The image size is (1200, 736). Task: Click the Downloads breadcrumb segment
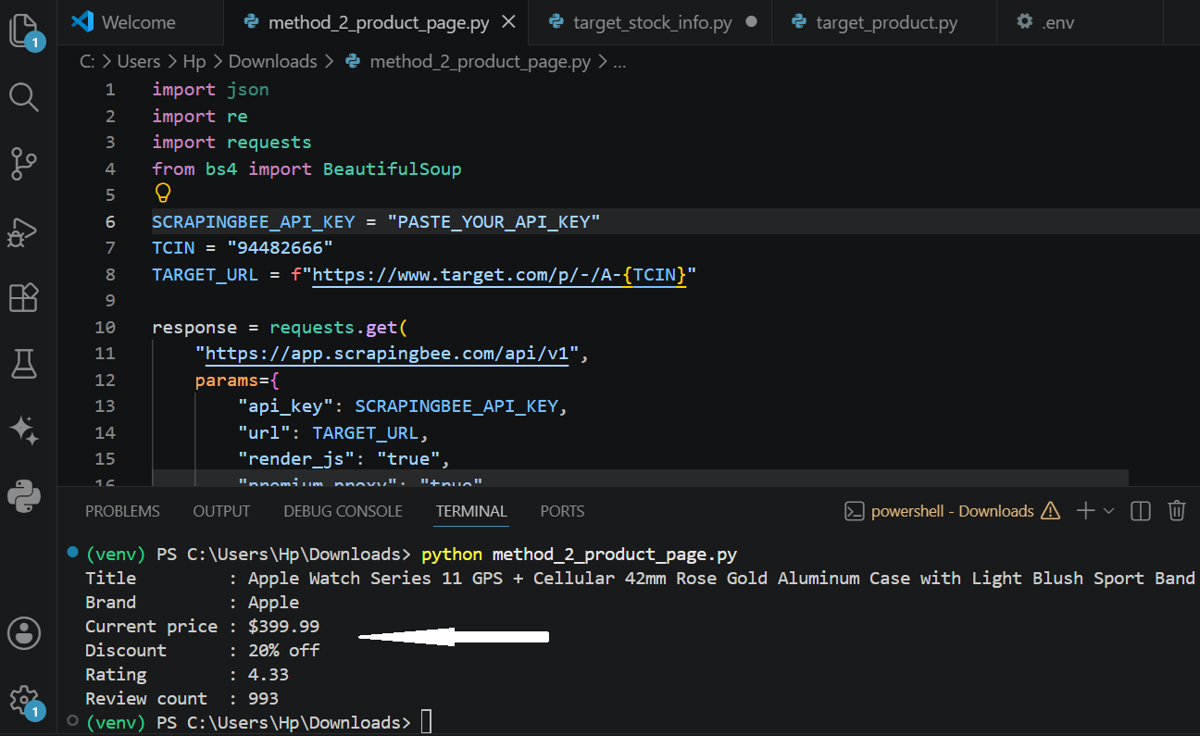tap(272, 62)
